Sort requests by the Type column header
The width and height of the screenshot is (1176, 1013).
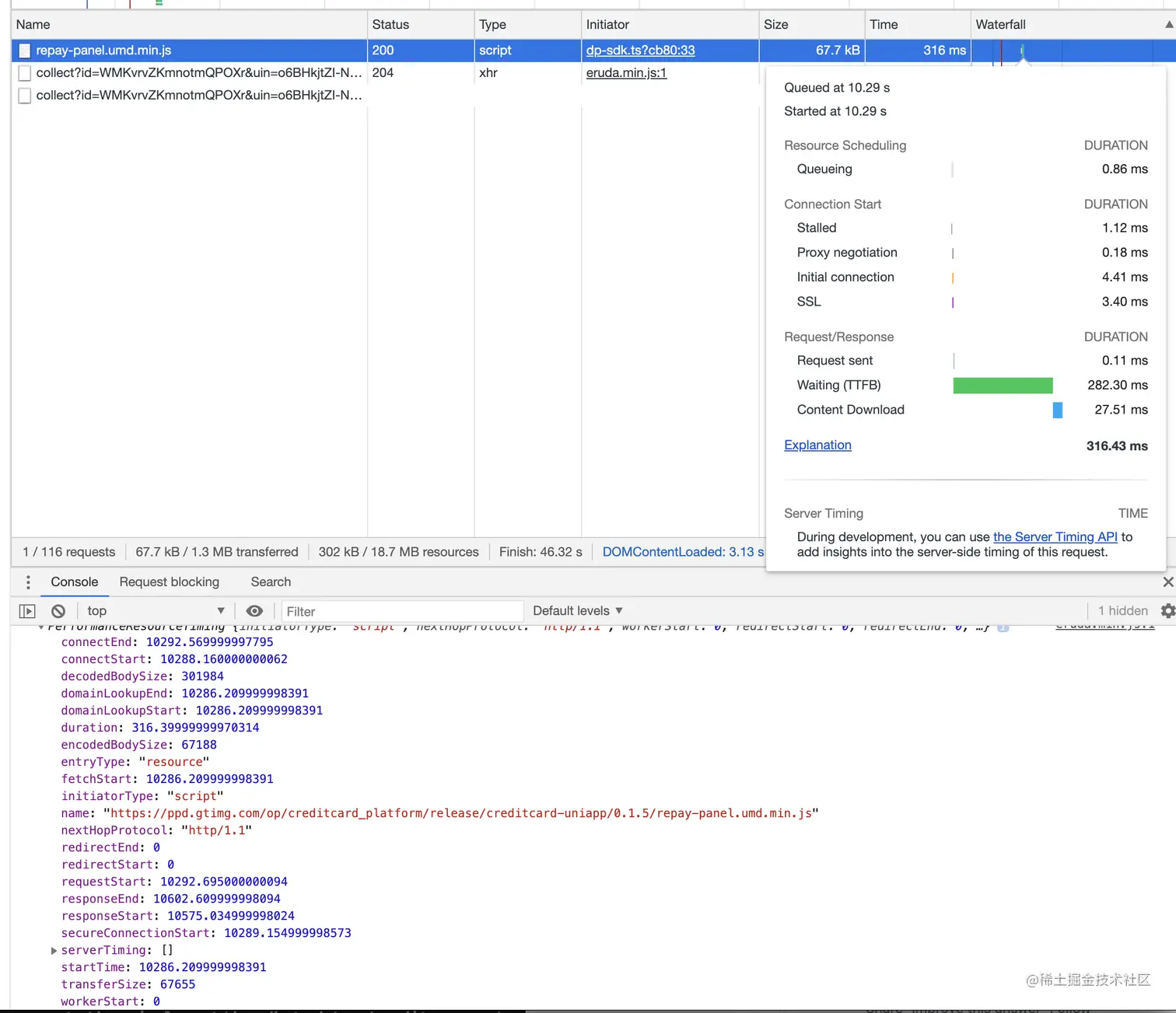click(527, 25)
